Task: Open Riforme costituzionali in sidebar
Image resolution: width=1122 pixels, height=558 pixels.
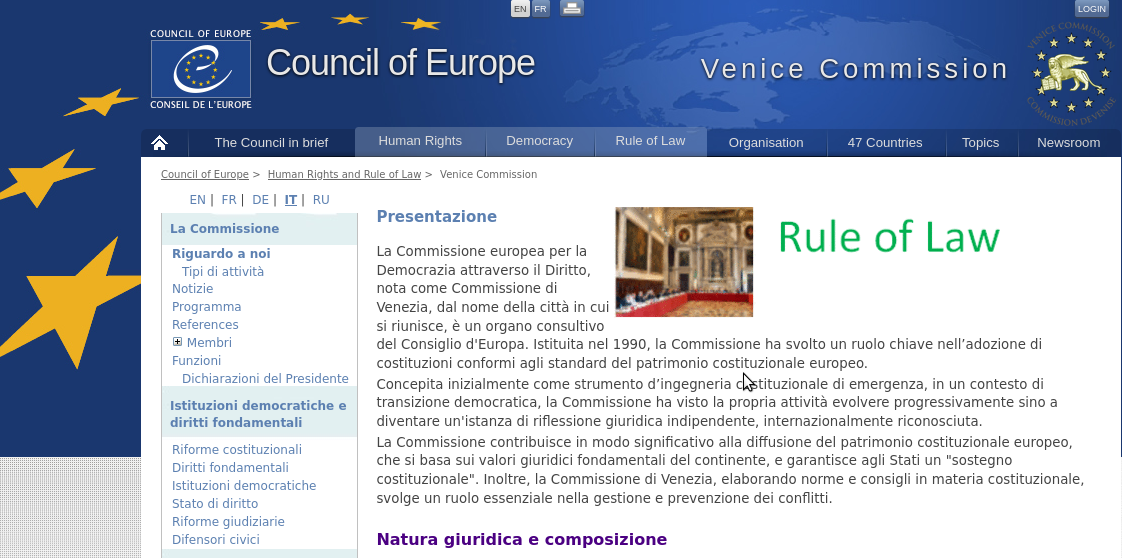Action: pos(237,450)
